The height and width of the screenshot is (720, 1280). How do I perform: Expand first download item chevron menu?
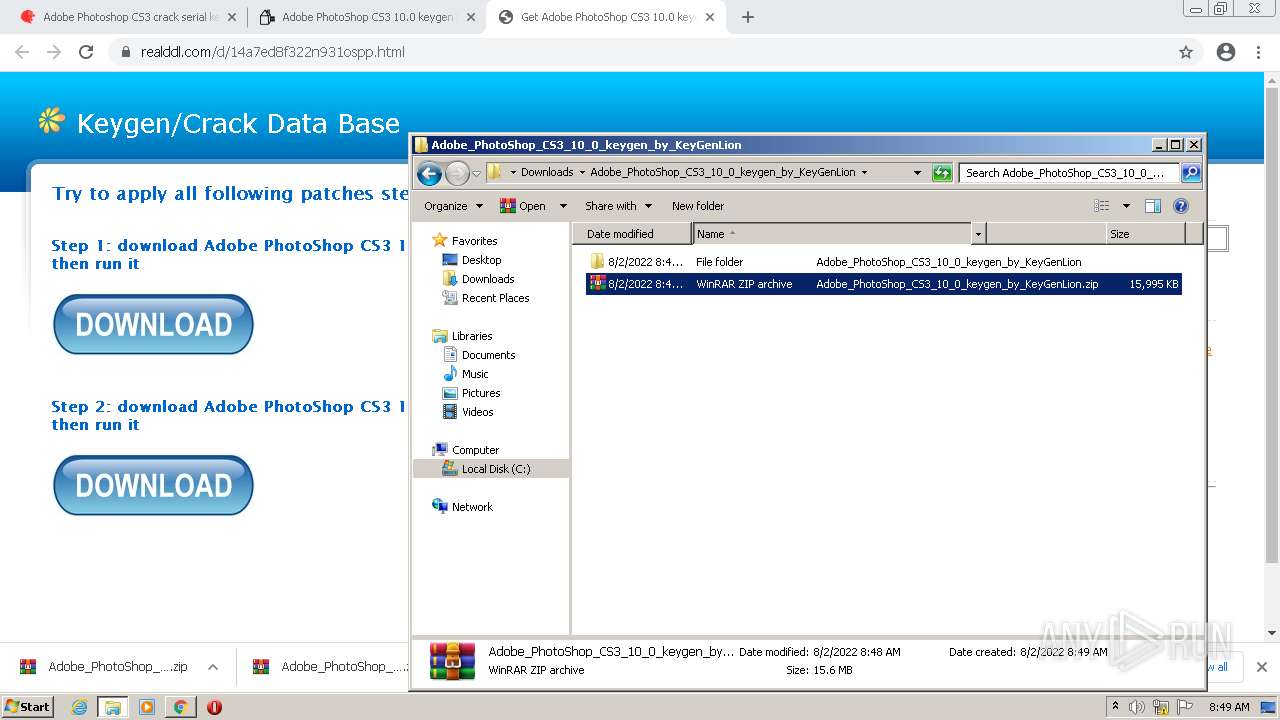(213, 667)
